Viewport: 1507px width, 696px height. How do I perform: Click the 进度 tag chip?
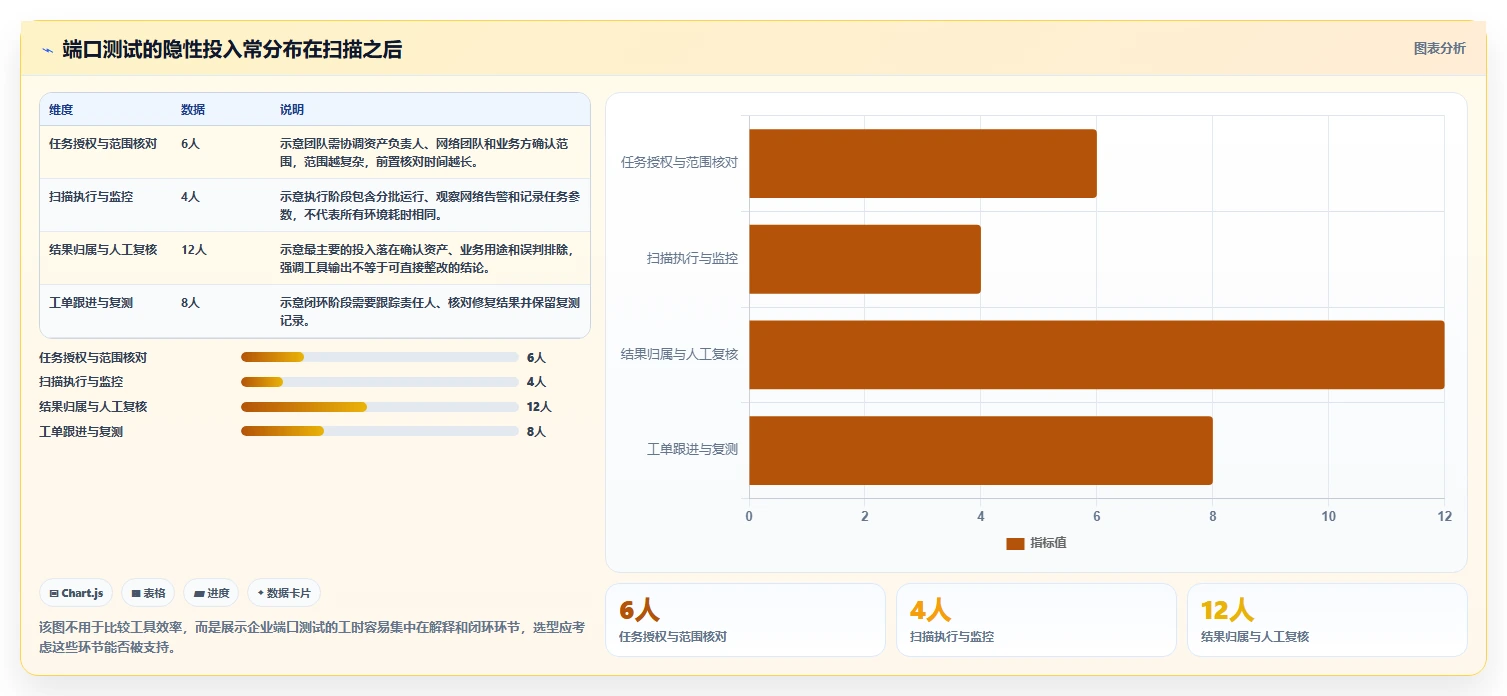pyautogui.click(x=211, y=593)
